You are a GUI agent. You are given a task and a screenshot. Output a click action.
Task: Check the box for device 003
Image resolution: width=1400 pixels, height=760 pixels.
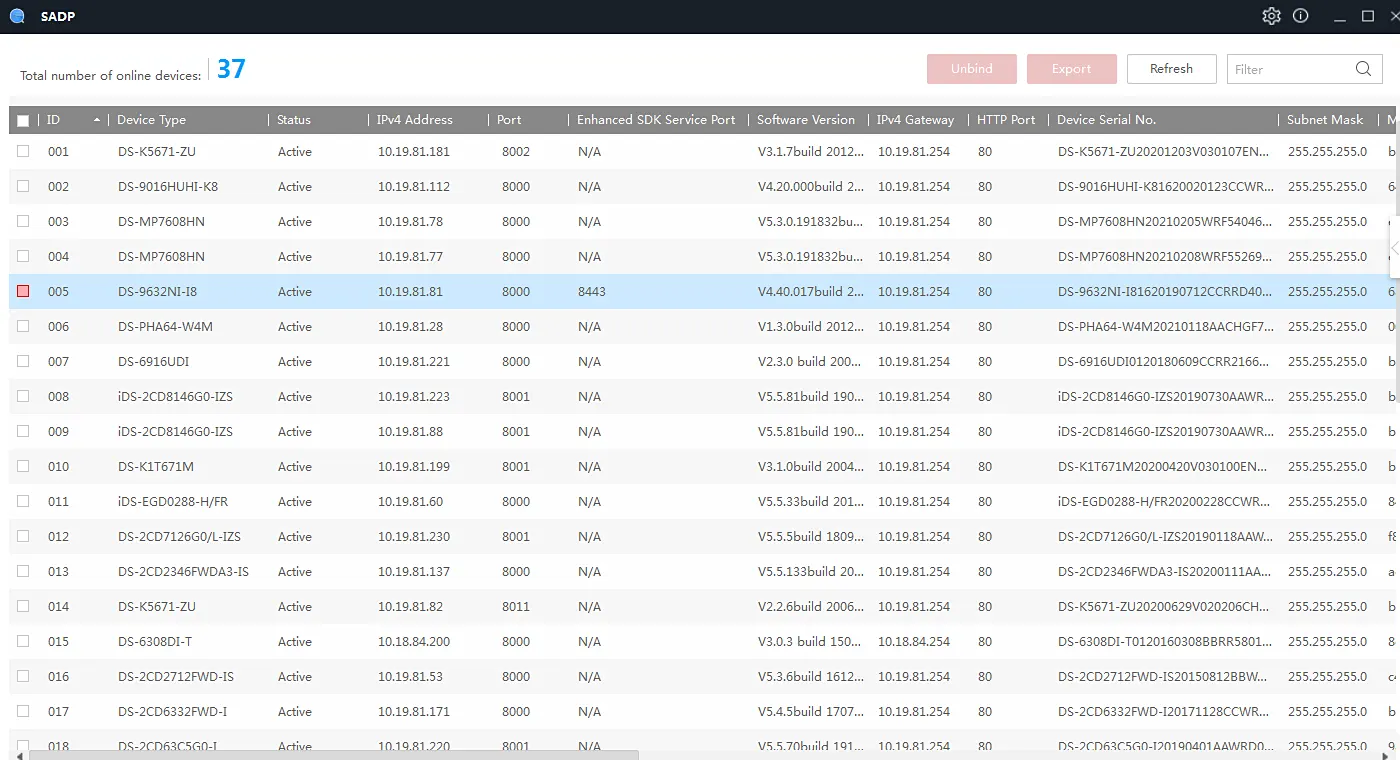tap(23, 221)
